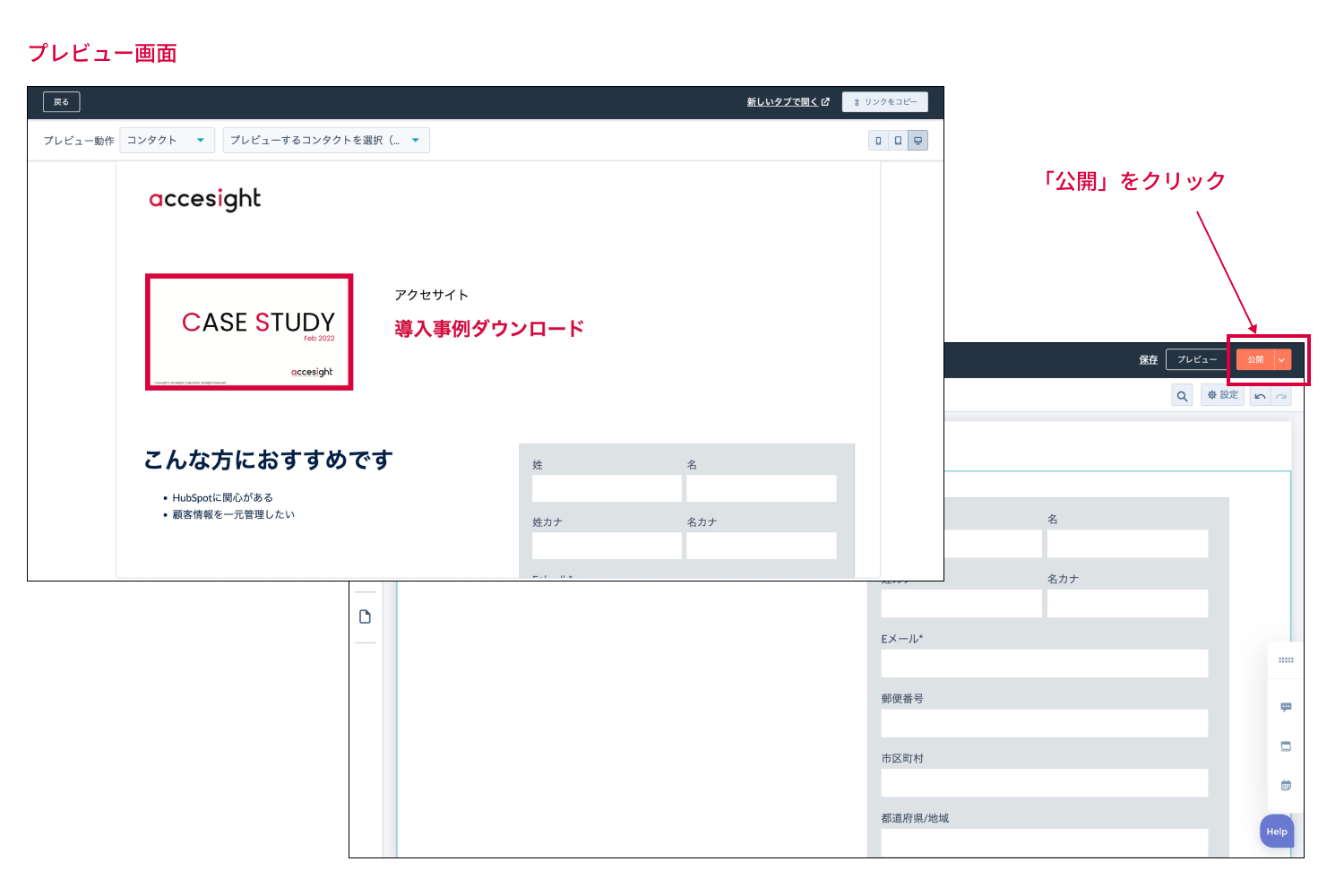
Task: Click the こんな方におすすめです heading
Action: [x=269, y=460]
